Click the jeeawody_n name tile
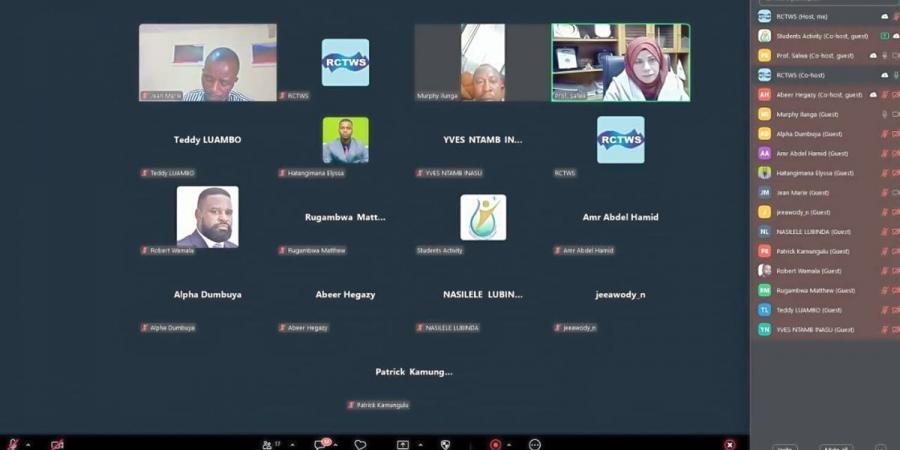The image size is (900, 450). (620, 294)
